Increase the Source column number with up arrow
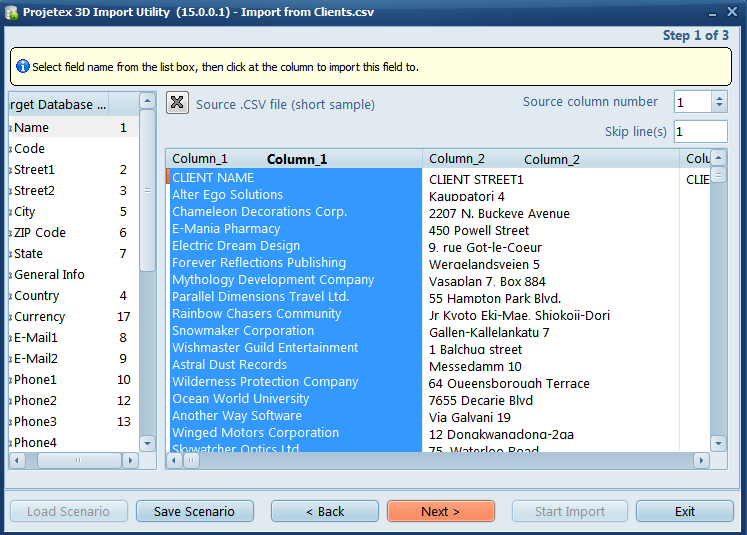The image size is (747, 535). 719,97
